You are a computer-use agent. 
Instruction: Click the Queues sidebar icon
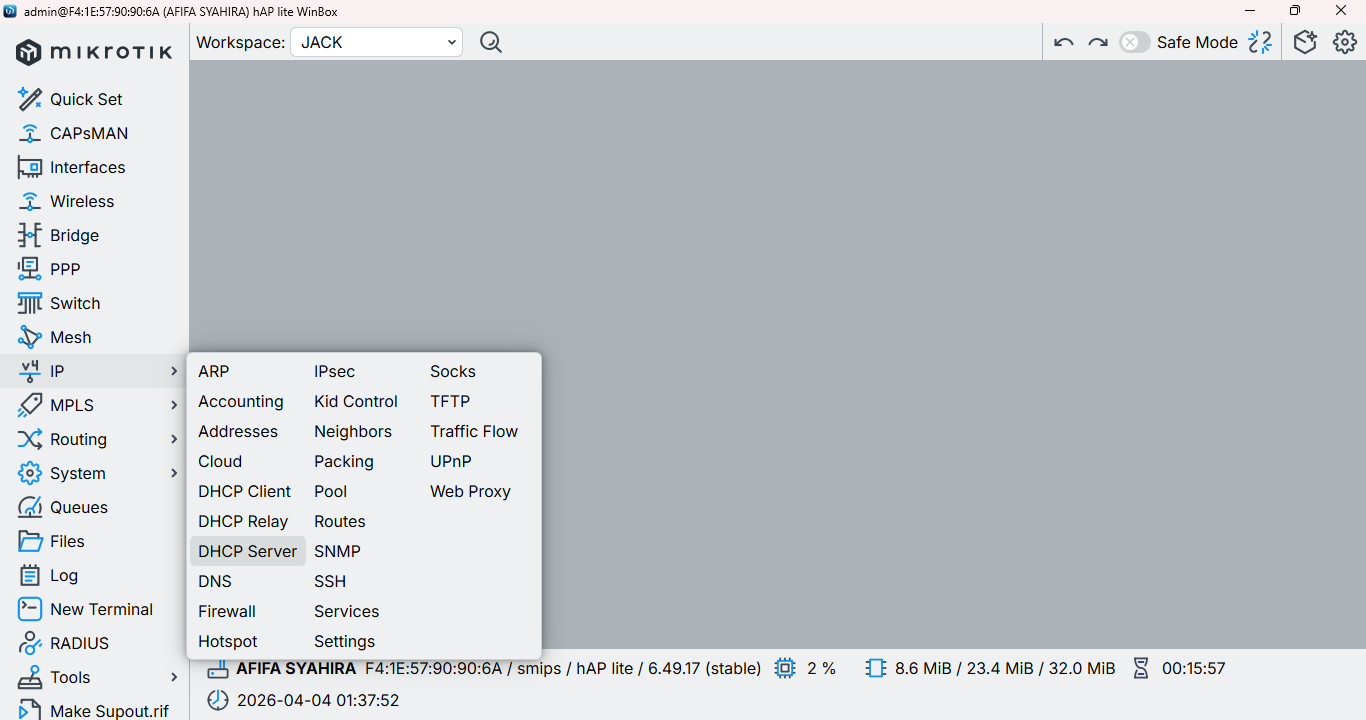click(x=30, y=507)
